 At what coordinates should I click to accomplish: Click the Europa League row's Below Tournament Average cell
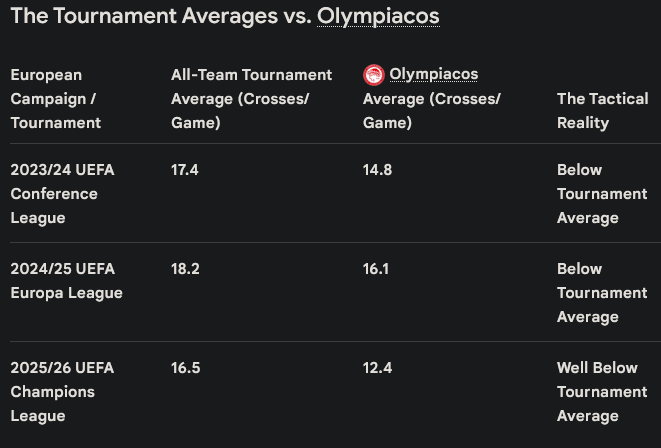[x=602, y=292]
